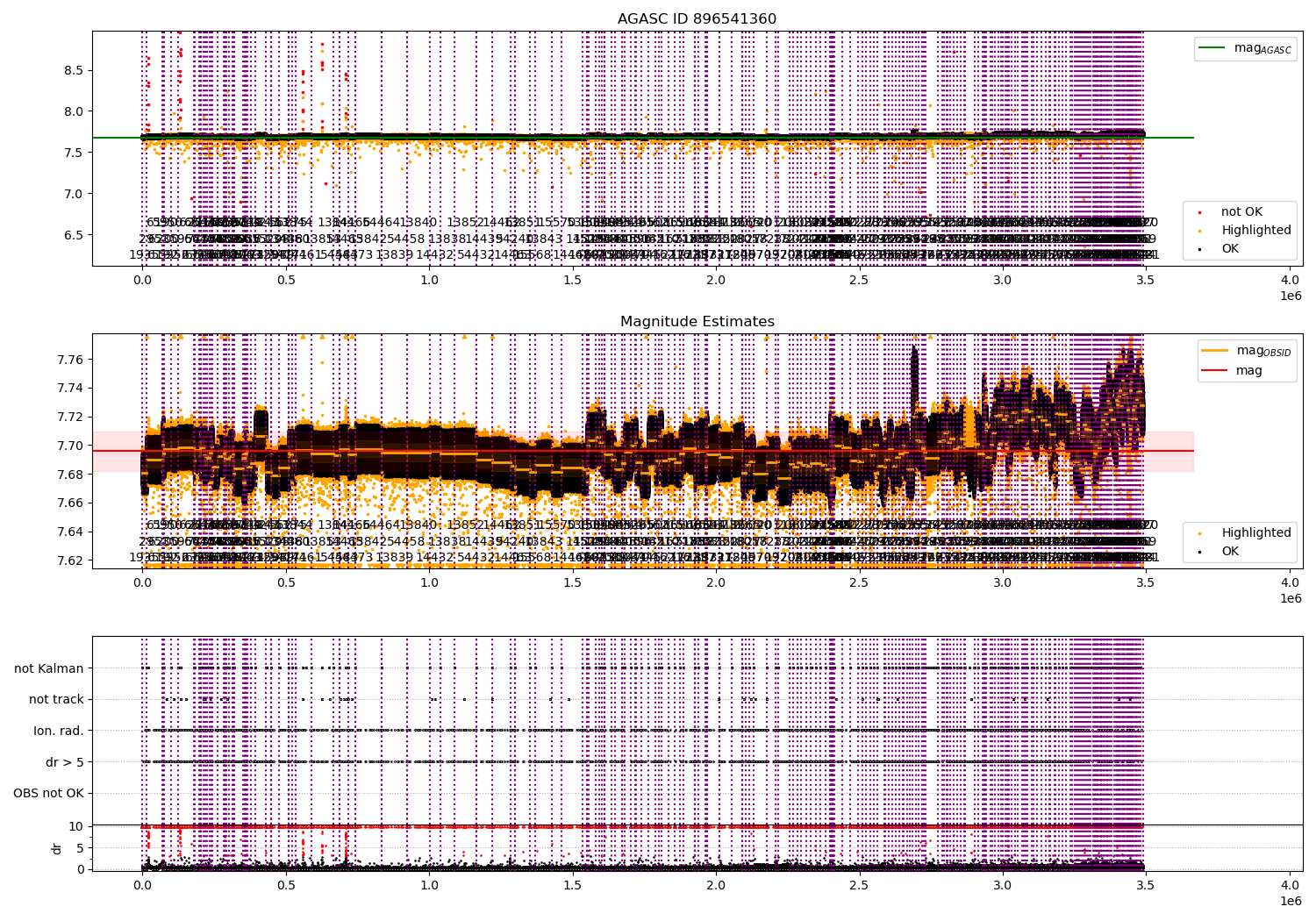
Task: Click the 'not Kalman' y-axis label
Action: (49, 668)
